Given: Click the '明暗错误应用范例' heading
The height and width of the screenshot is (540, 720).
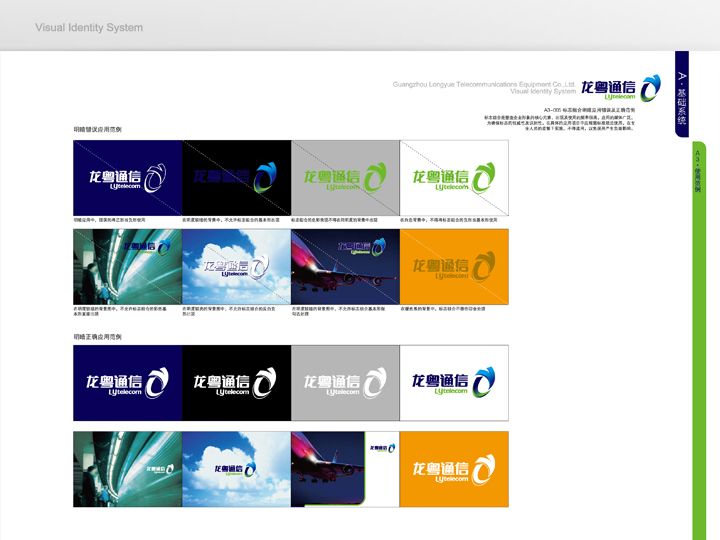Looking at the screenshot, I should [97, 129].
